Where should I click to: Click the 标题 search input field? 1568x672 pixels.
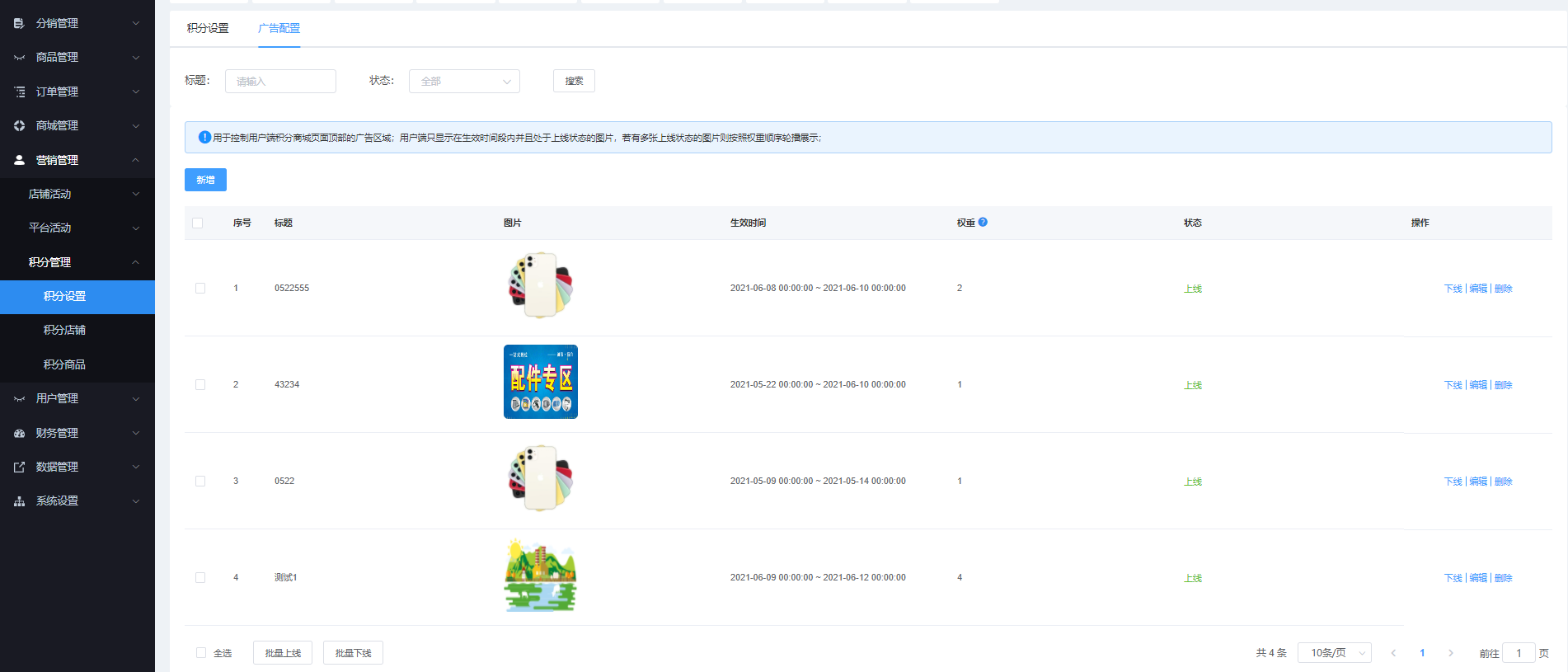pos(280,82)
